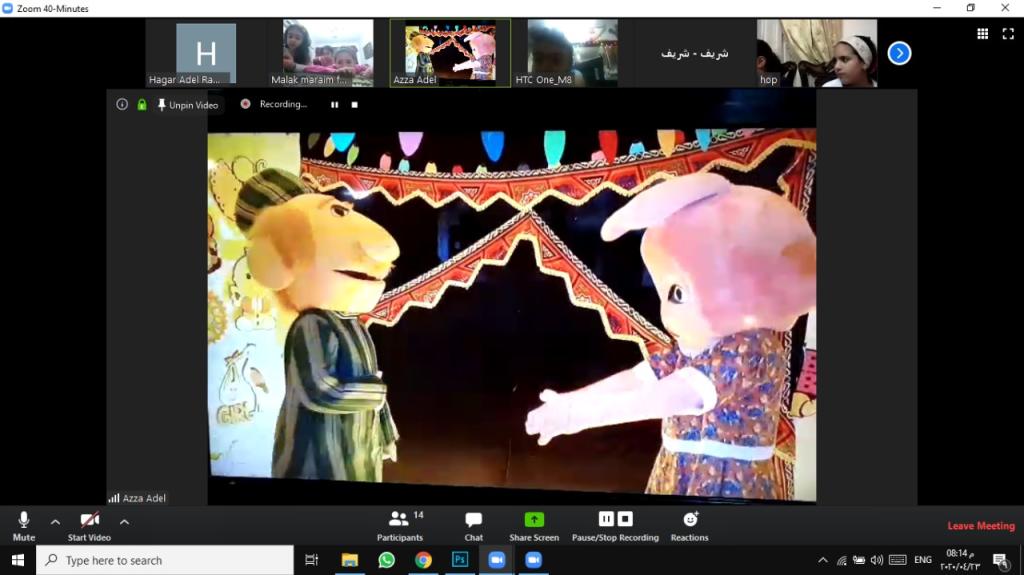Switch to first Zoom taskbar icon
The height and width of the screenshot is (575, 1024).
click(497, 560)
